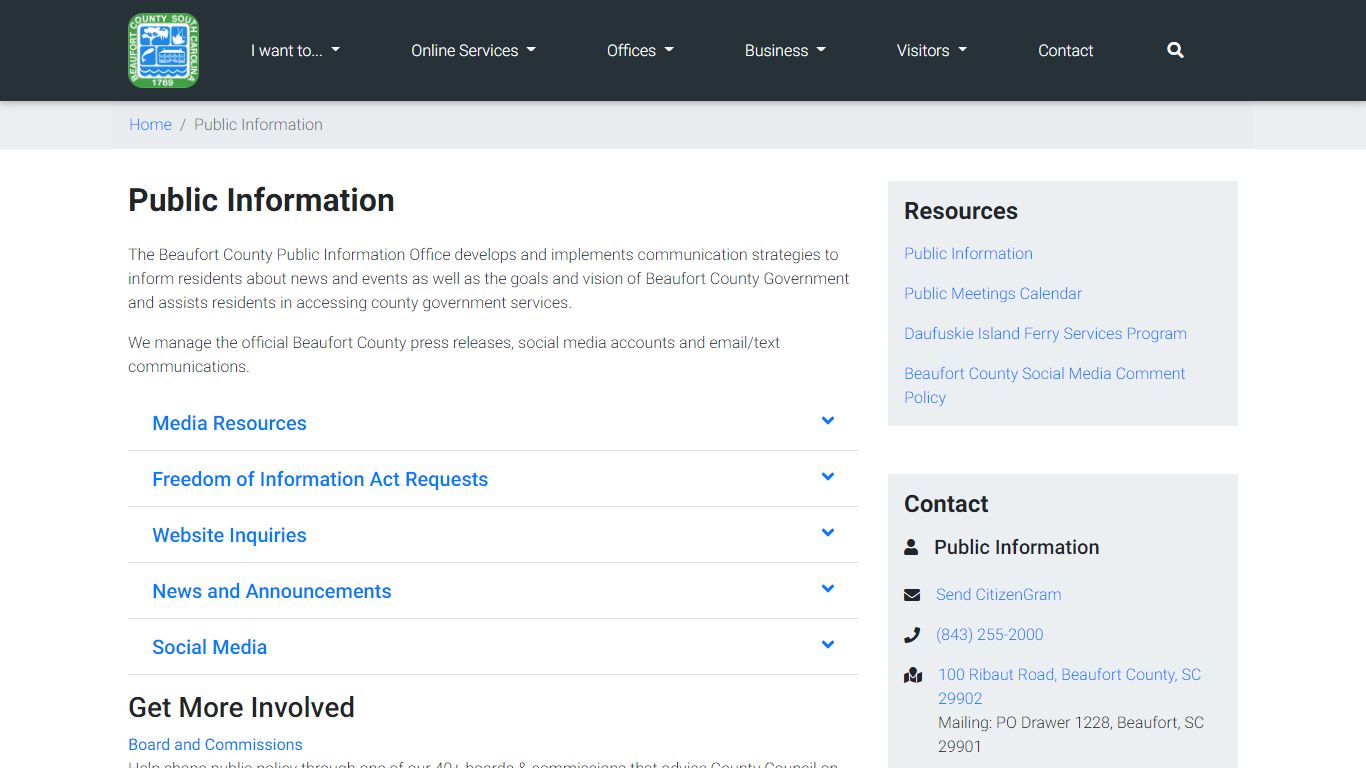
Task: Click the News and Announcements heading
Action: tap(271, 591)
